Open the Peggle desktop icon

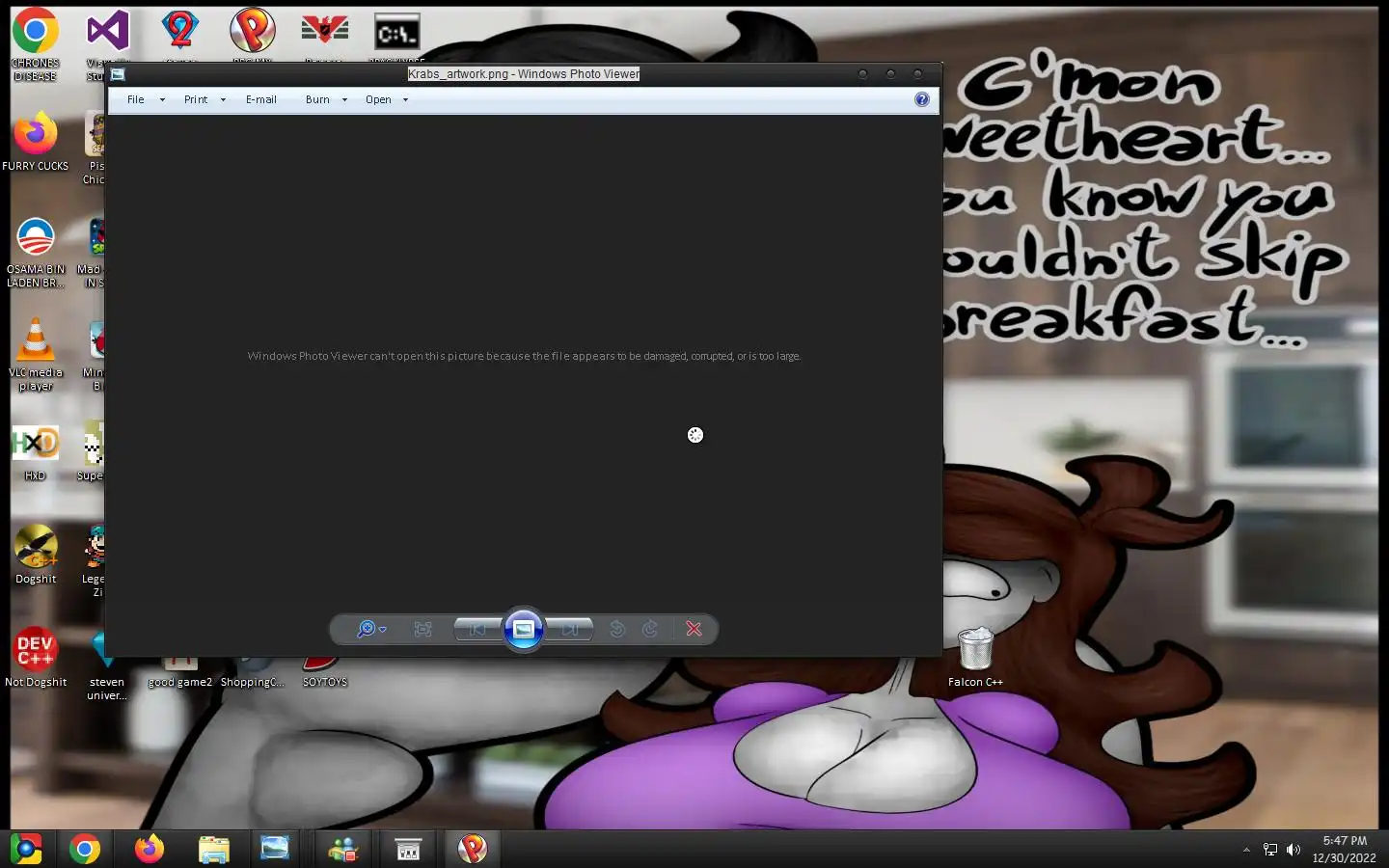pyautogui.click(x=253, y=31)
